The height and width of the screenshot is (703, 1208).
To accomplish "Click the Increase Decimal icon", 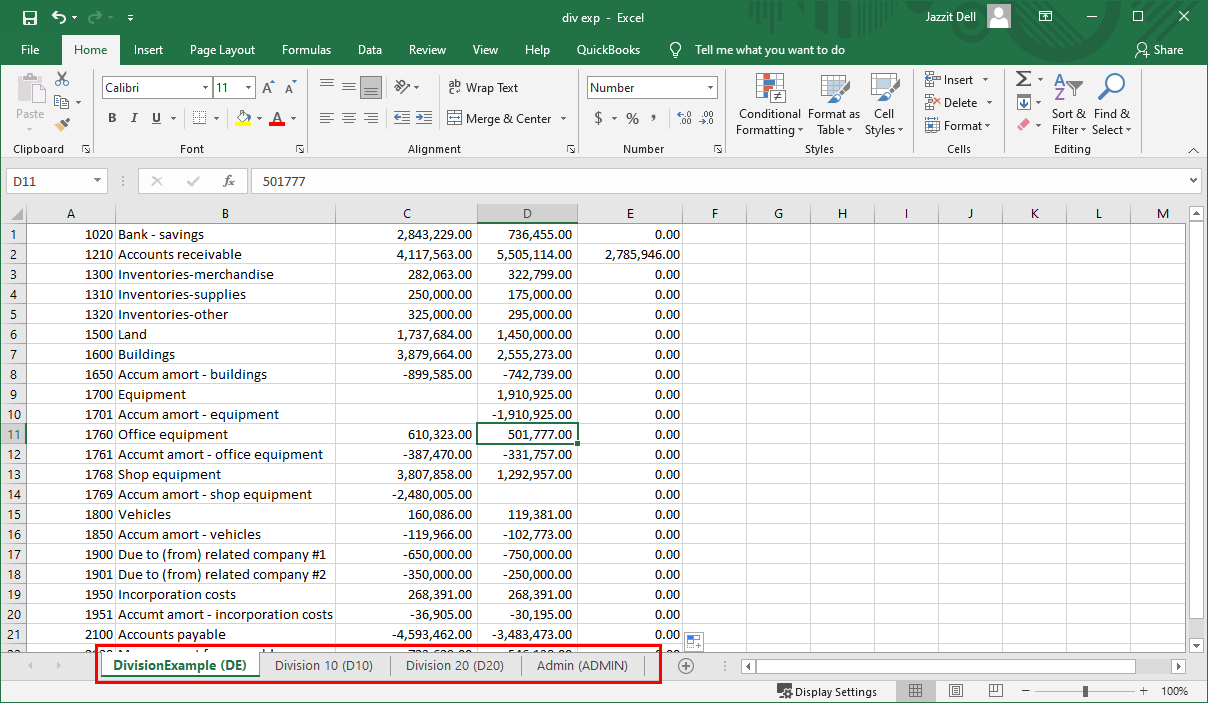I will (x=684, y=118).
